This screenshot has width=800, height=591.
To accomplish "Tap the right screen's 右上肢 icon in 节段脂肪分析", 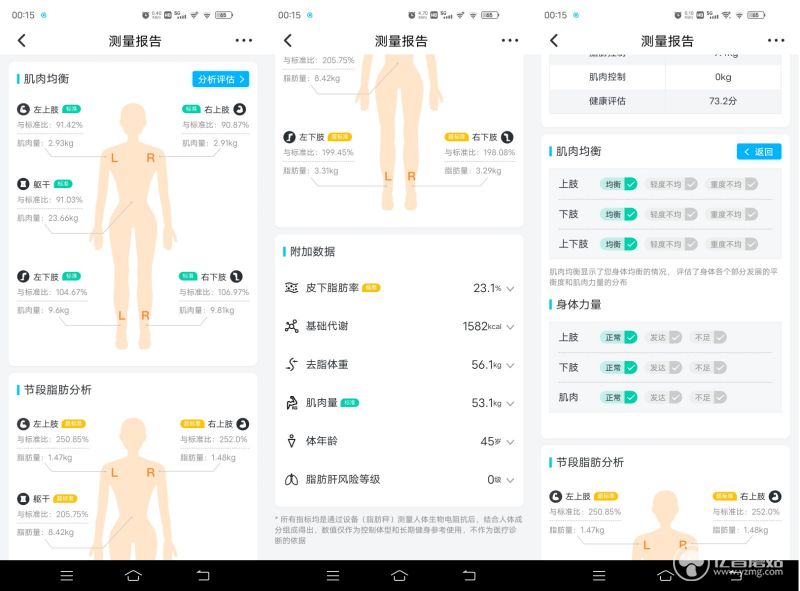I will coord(775,496).
